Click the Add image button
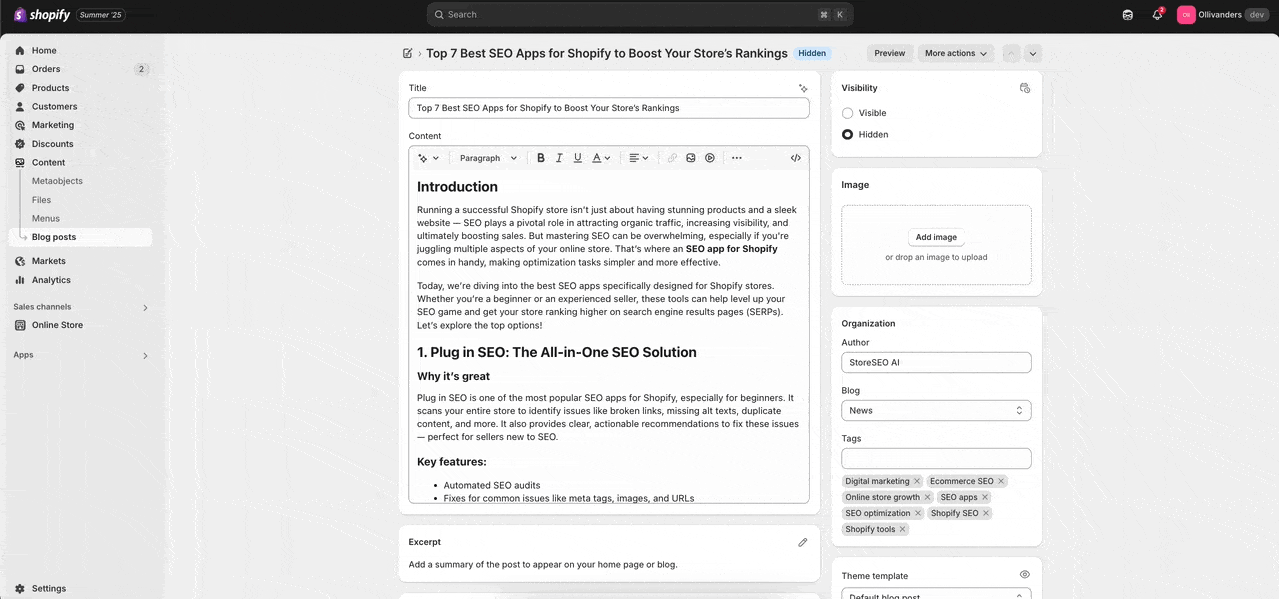The width and height of the screenshot is (1279, 599). [x=936, y=237]
